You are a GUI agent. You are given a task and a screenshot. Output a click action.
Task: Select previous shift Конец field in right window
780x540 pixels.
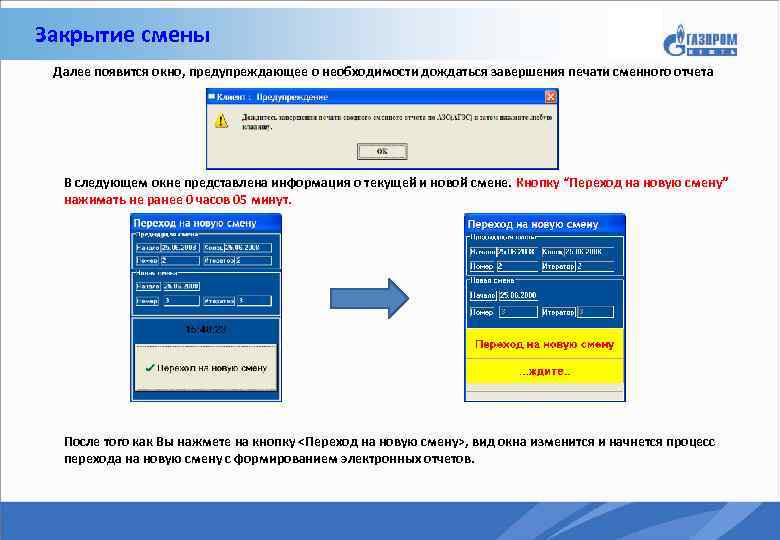(x=588, y=252)
